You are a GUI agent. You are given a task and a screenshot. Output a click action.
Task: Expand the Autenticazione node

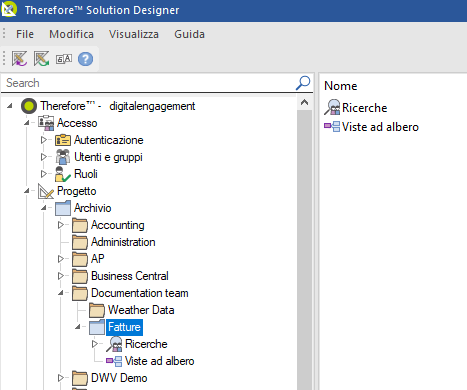click(x=44, y=140)
